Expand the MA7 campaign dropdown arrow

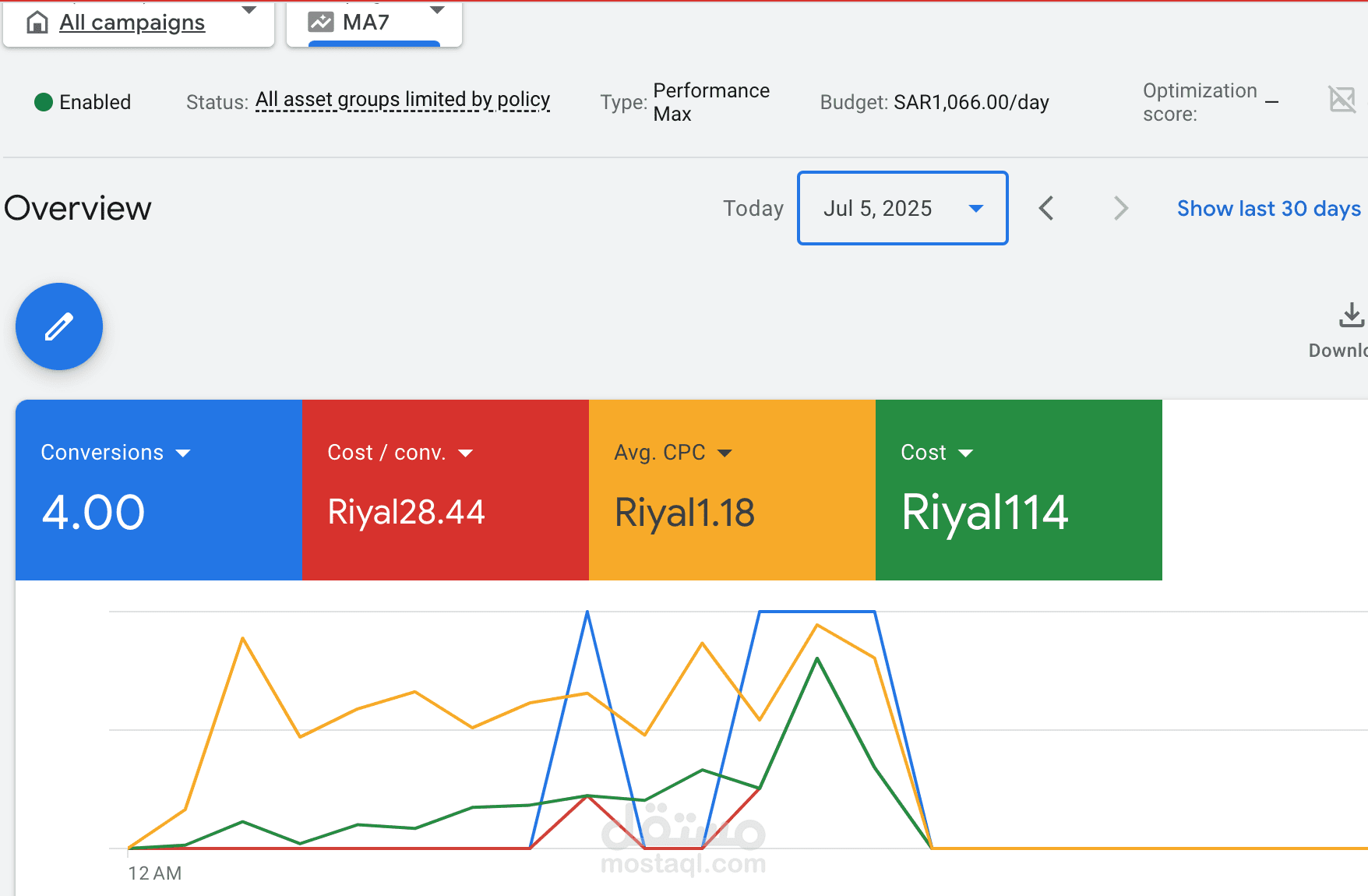437,11
